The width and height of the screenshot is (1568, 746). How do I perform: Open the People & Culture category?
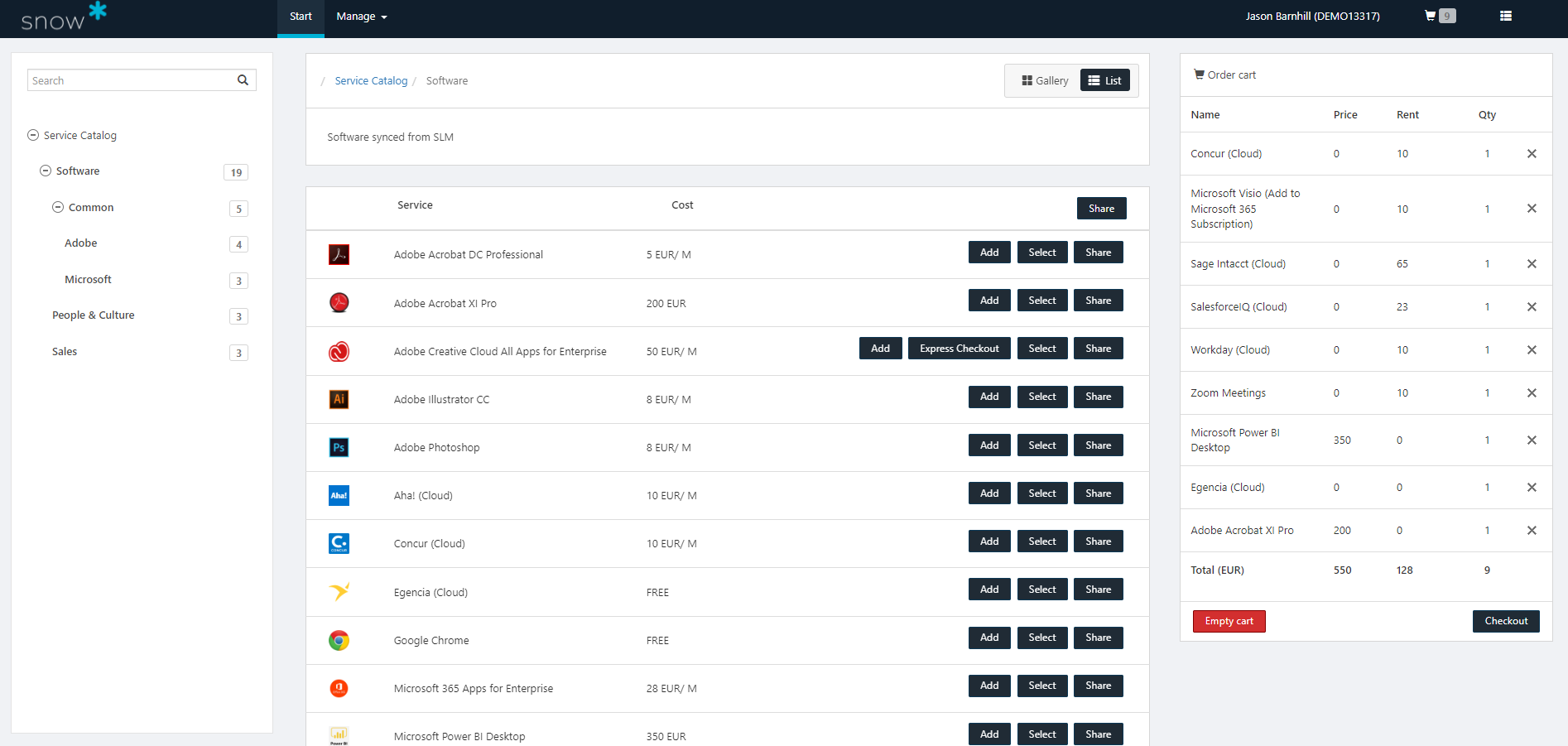[93, 315]
